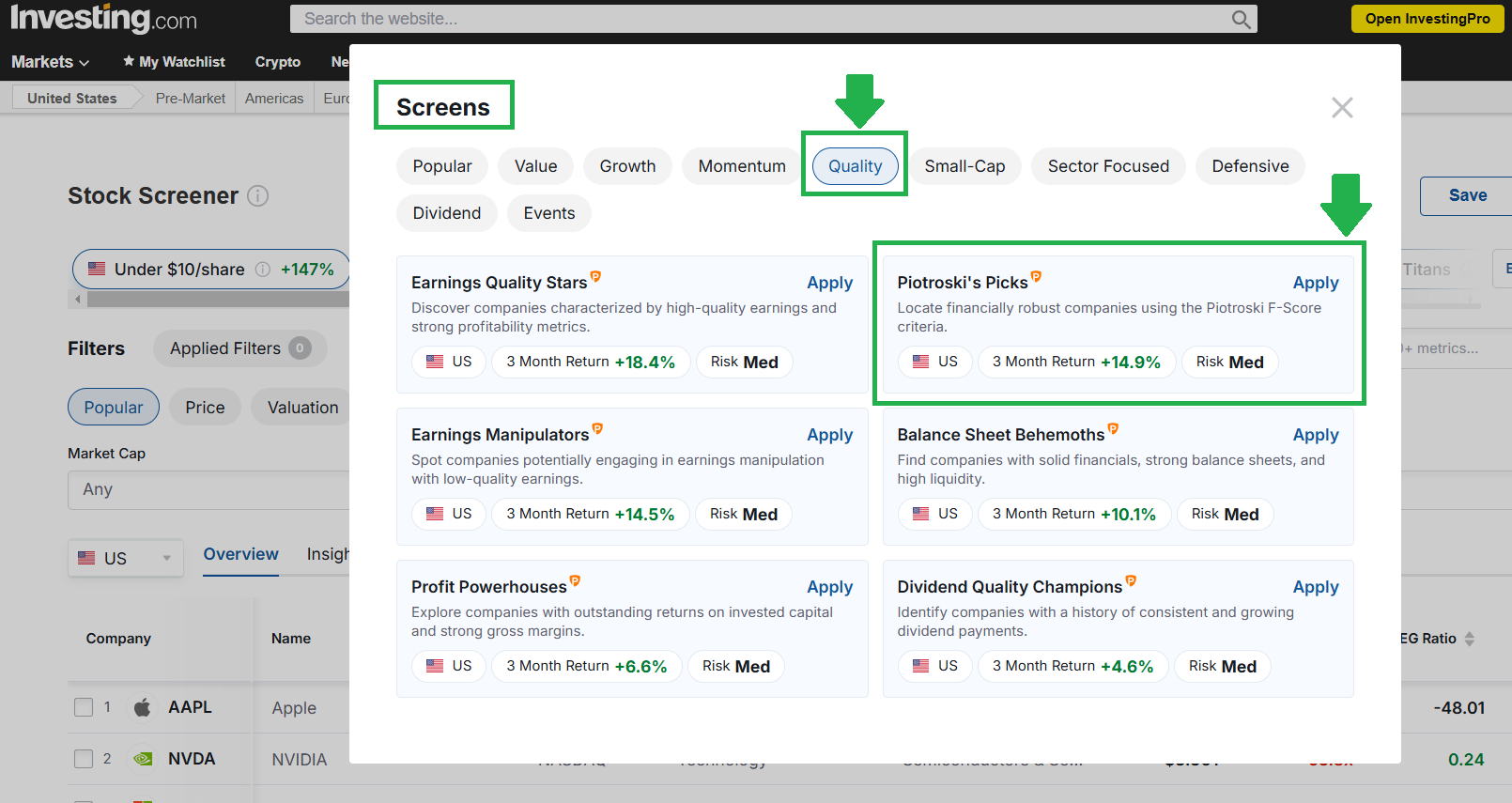Apply the Piotroski's Picks screen
The image size is (1512, 803).
(x=1316, y=283)
